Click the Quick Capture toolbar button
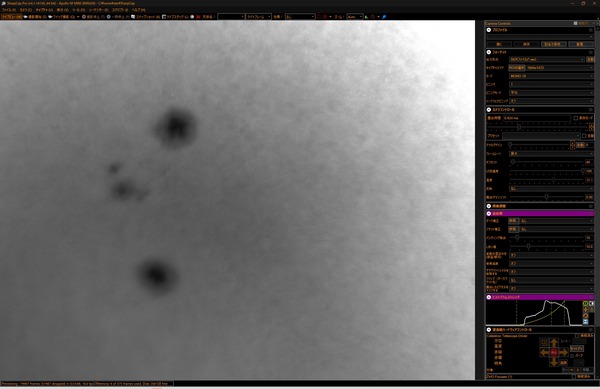 click(63, 17)
